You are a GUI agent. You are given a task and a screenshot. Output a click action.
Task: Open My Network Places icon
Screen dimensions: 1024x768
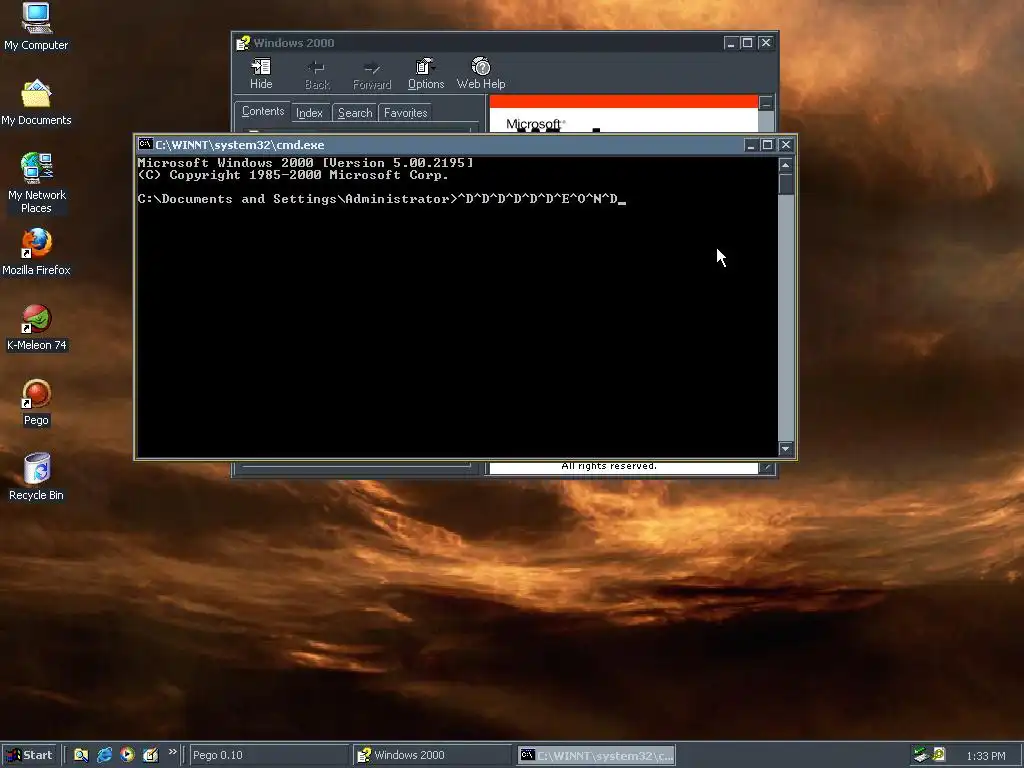36,182
